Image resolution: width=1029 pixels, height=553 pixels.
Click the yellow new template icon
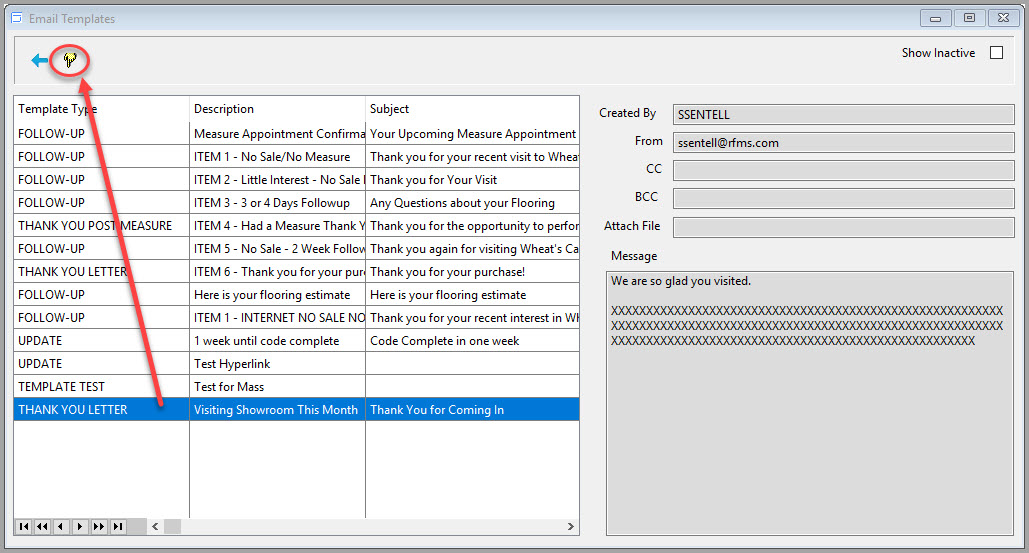coord(70,60)
